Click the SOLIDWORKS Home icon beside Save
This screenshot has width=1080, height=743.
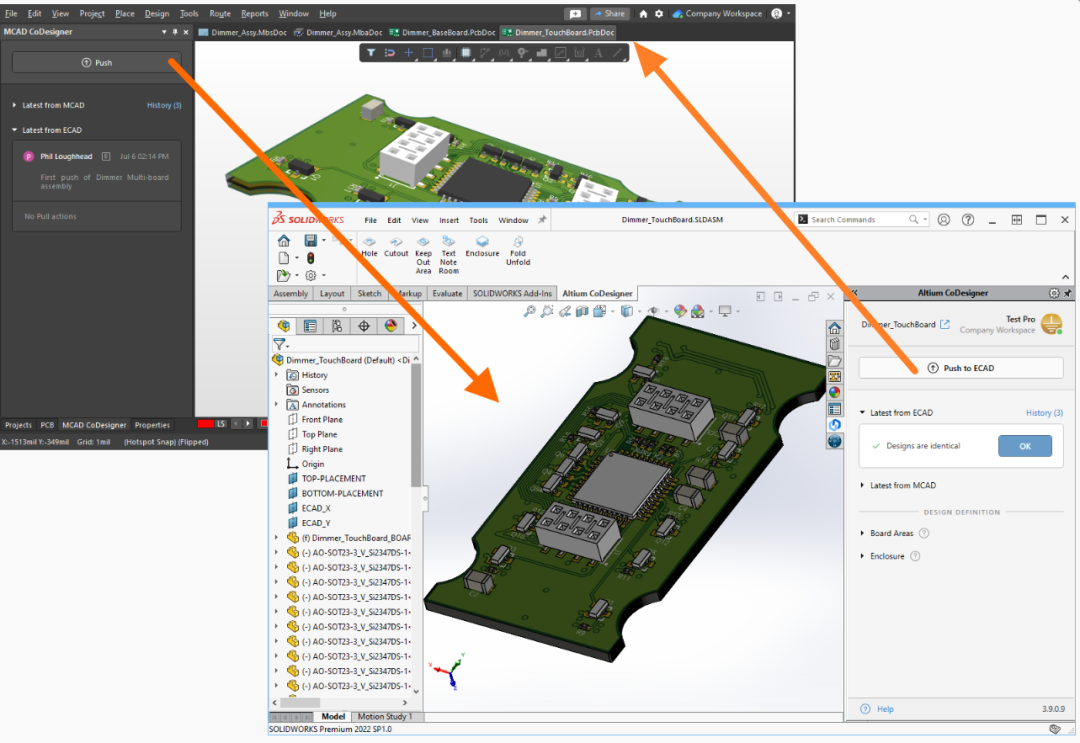[284, 240]
